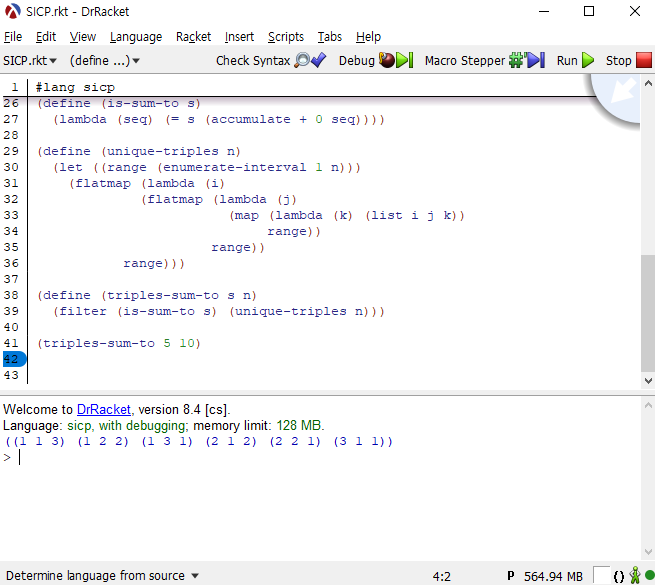Open the Racket menu
The width and height of the screenshot is (655, 585).
[x=193, y=37]
